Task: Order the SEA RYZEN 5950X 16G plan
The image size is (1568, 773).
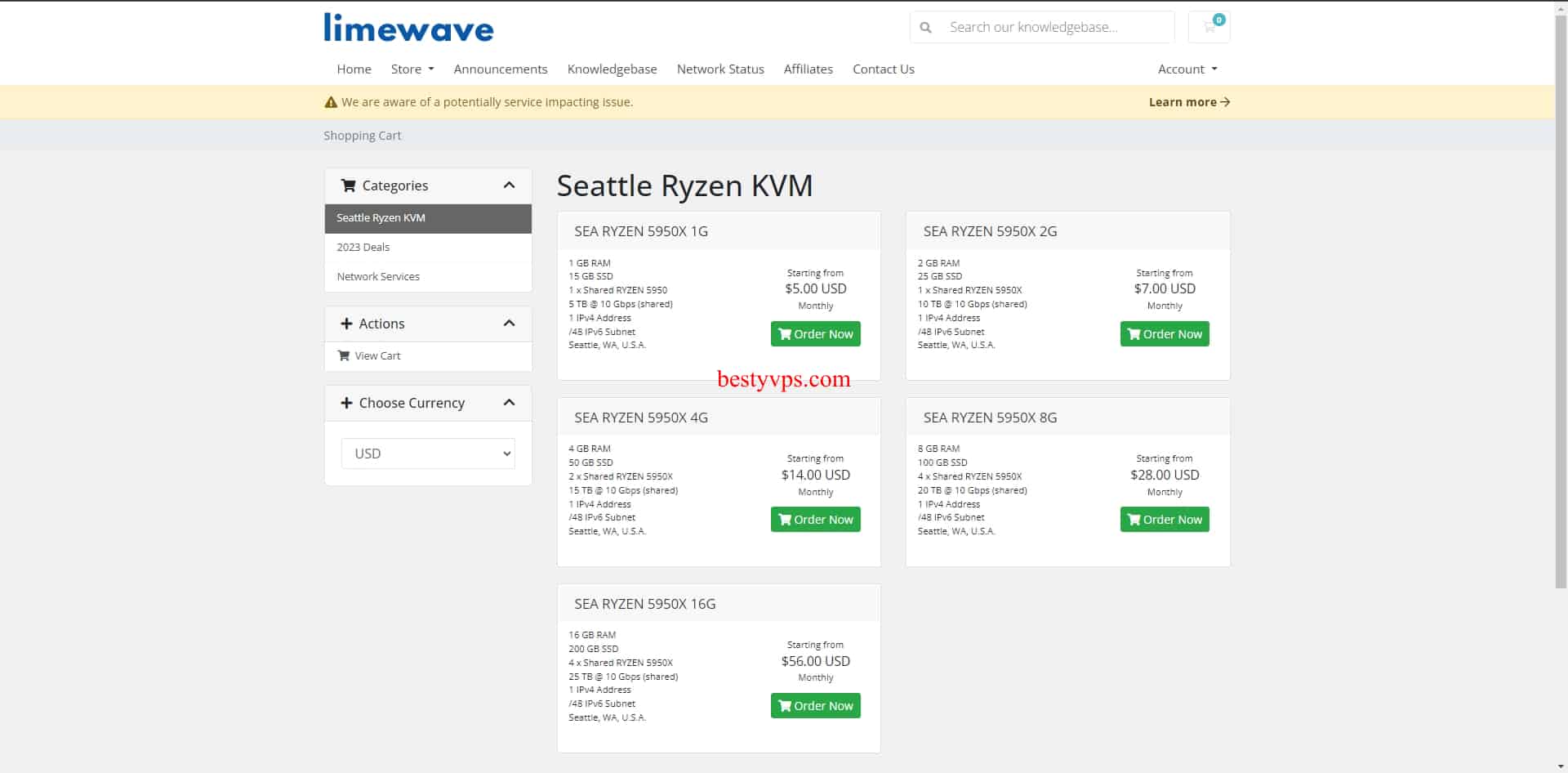Action: (815, 706)
